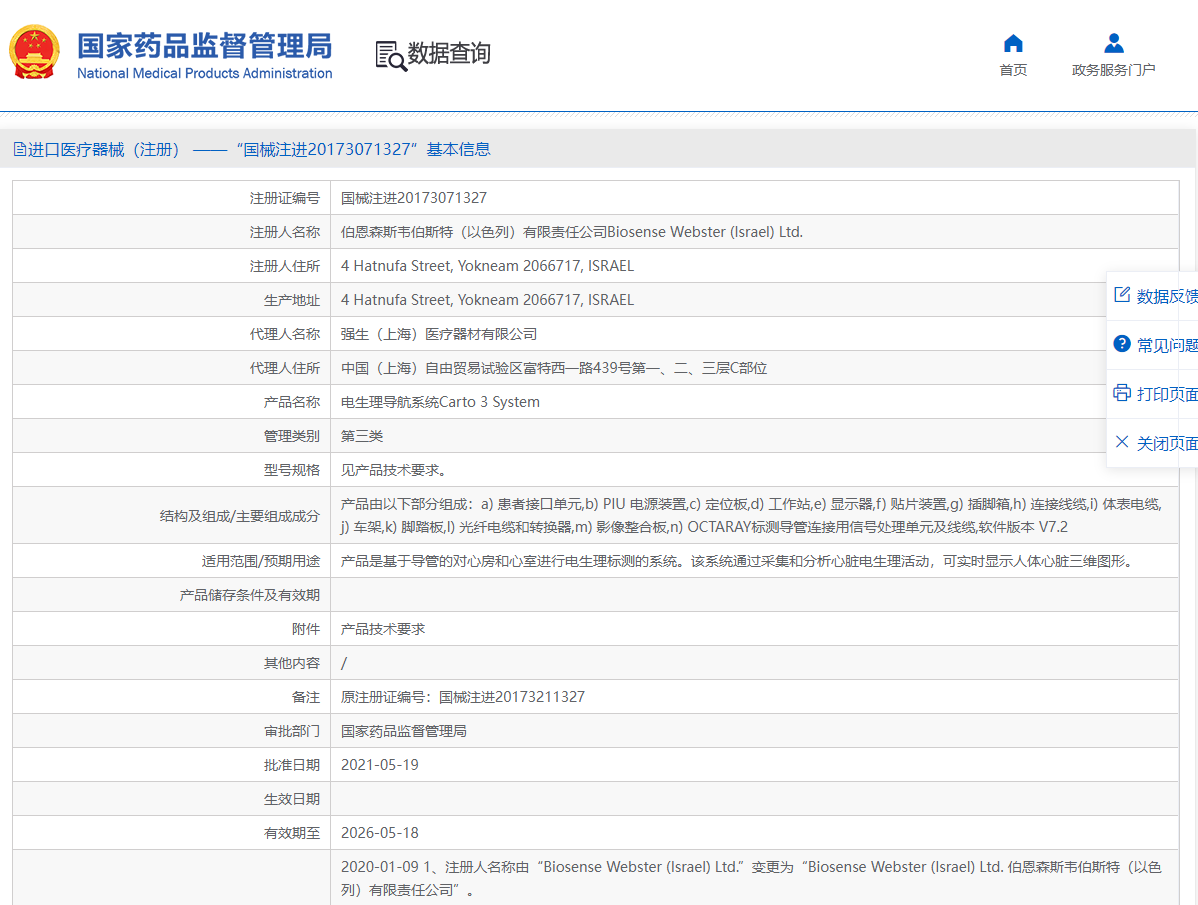The image size is (1198, 905).
Task: Click the 首页 home icon
Action: tap(1013, 43)
